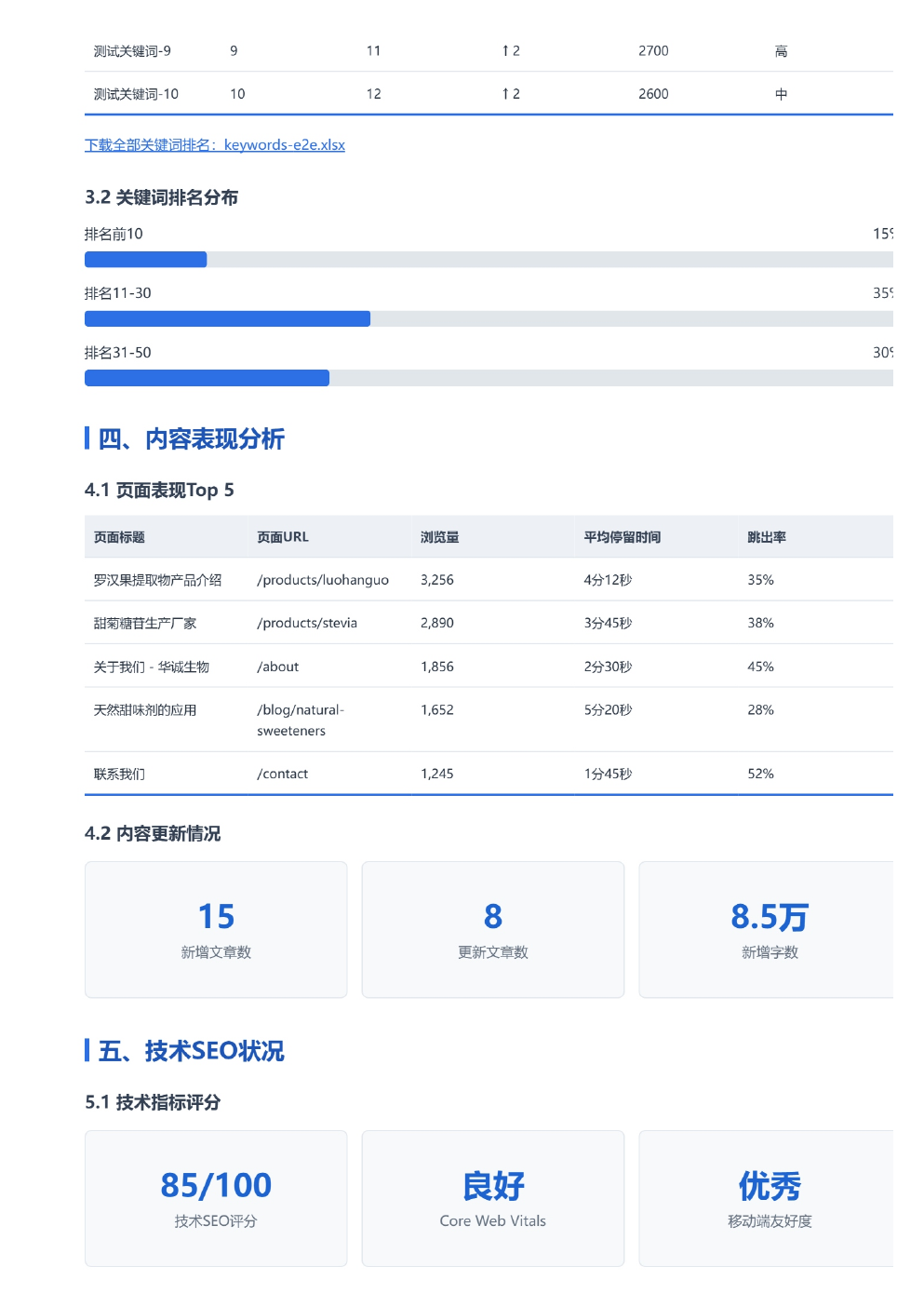Click the dwell time 4分12秒
Screen dimensions: 924x1307
pos(608,580)
